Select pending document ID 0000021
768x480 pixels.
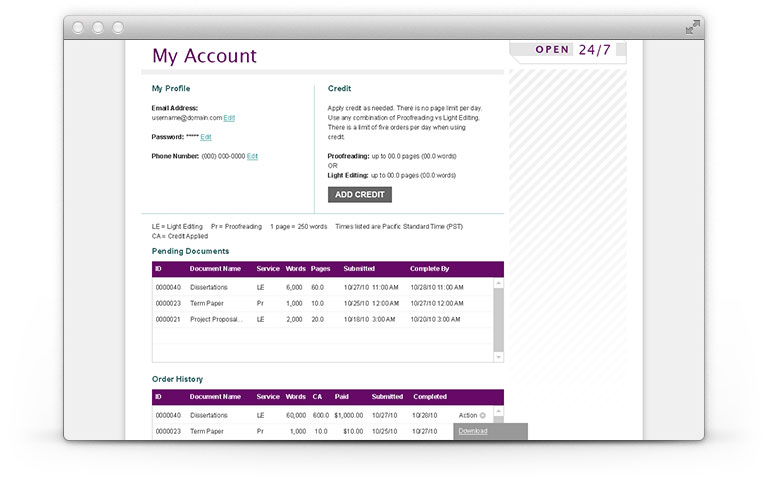pyautogui.click(x=168, y=319)
